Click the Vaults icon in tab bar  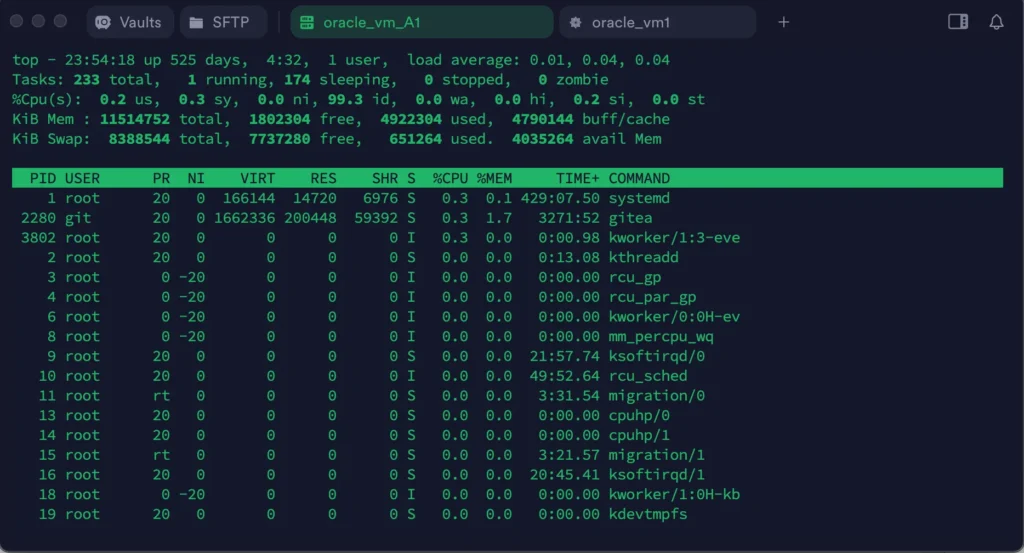pyautogui.click(x=102, y=22)
